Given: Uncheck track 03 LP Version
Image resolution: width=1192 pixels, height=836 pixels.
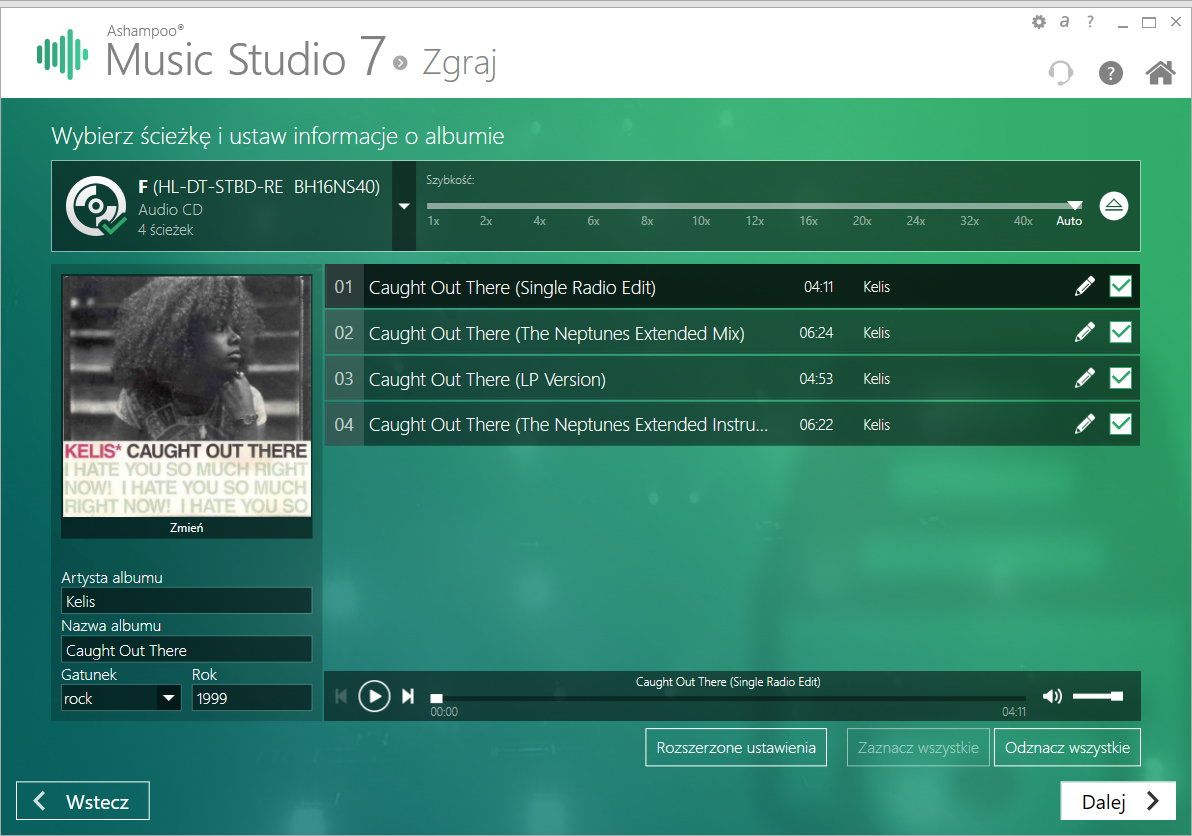Looking at the screenshot, I should (x=1121, y=378).
